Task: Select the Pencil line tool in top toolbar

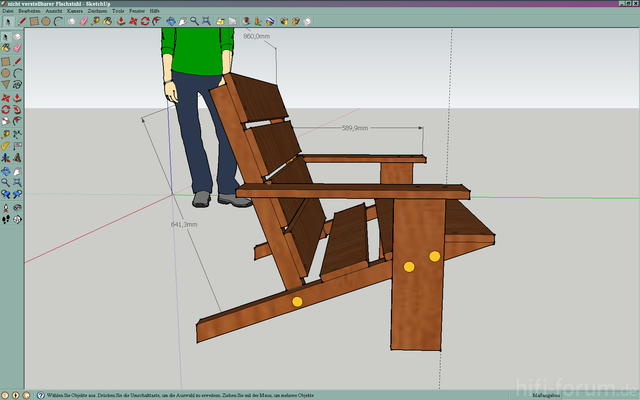Action: coord(22,20)
